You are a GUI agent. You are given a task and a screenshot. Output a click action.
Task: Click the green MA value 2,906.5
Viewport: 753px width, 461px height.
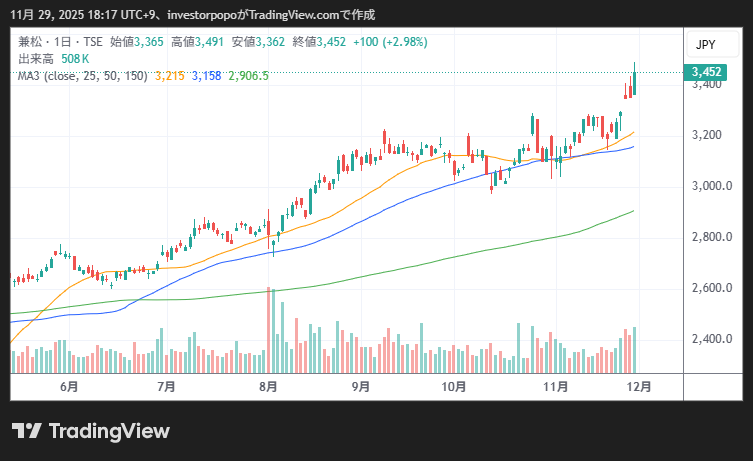click(x=250, y=76)
